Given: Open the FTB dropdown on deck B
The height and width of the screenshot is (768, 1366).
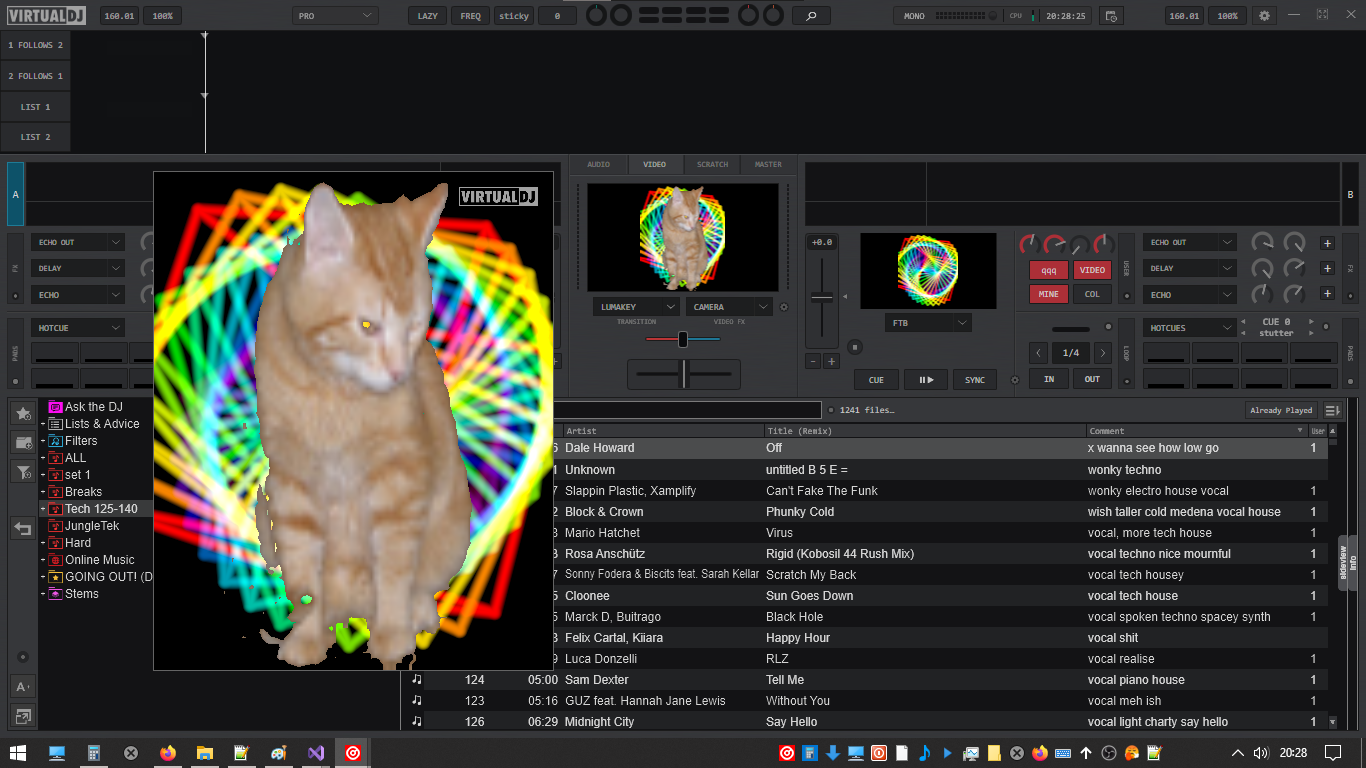Looking at the screenshot, I should coord(928,323).
